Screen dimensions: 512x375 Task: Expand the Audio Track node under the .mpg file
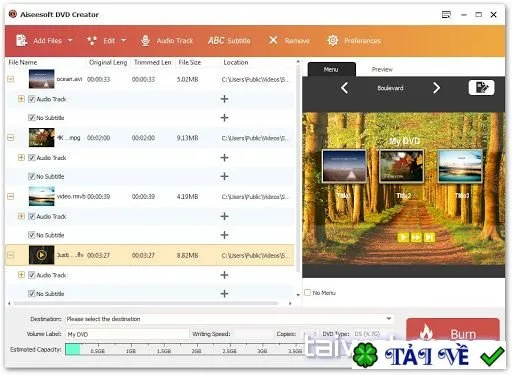point(21,158)
